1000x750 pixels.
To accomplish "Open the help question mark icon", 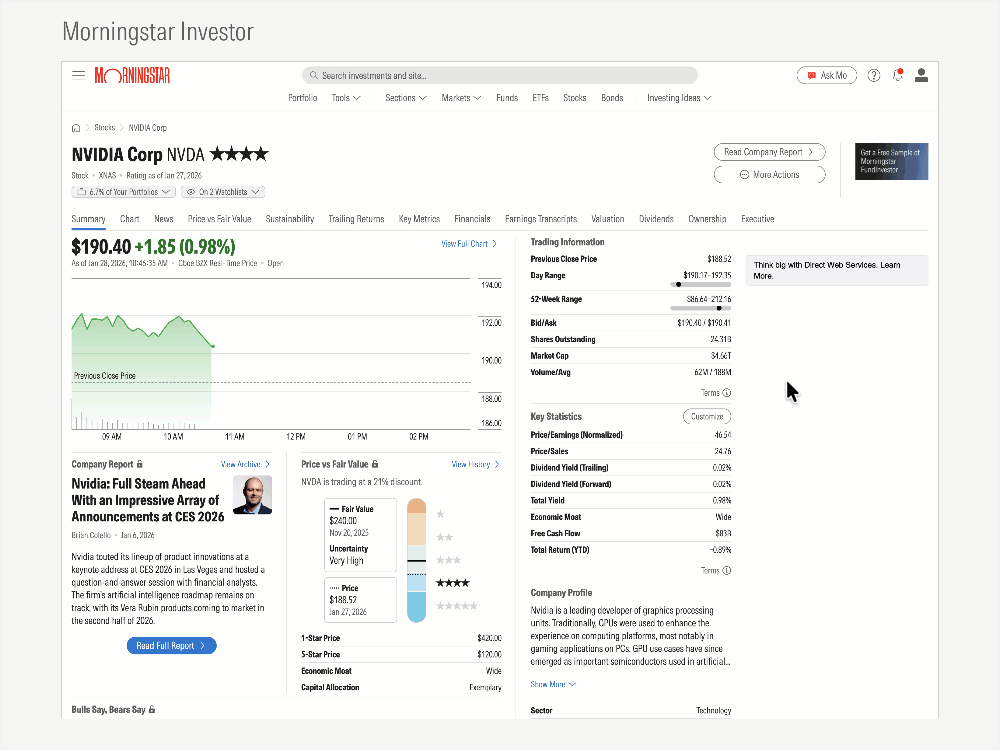I will (x=874, y=75).
